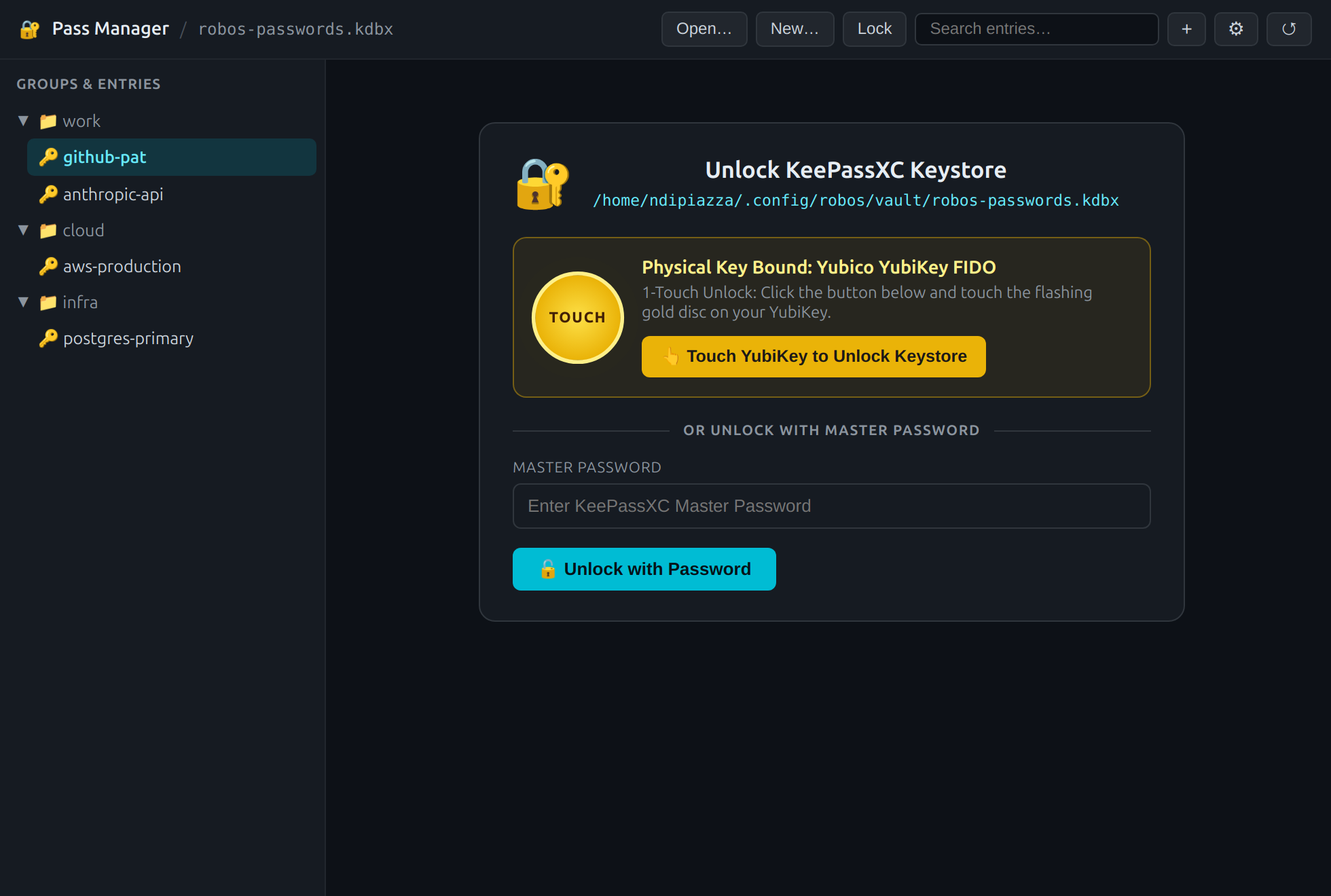Focus the Master Password input field
This screenshot has height=896, width=1331.
831,506
